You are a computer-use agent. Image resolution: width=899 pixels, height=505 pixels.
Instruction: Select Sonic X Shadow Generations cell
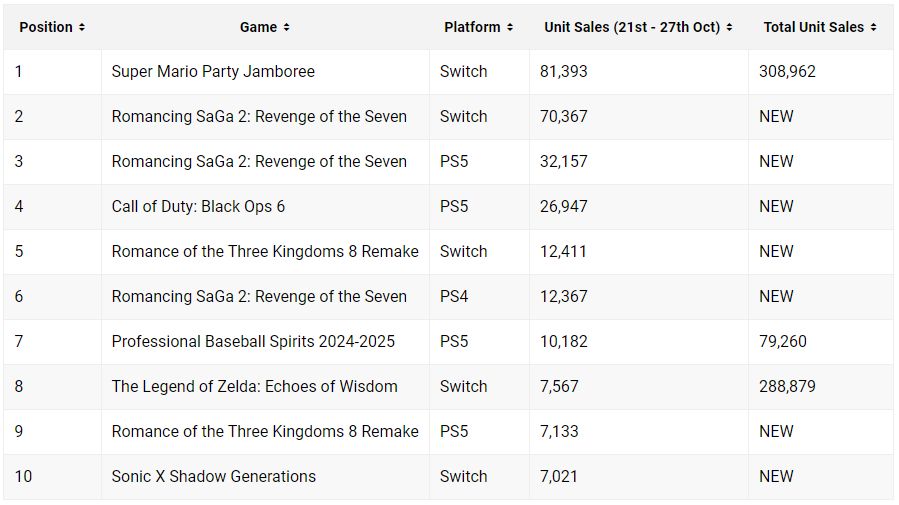213,477
